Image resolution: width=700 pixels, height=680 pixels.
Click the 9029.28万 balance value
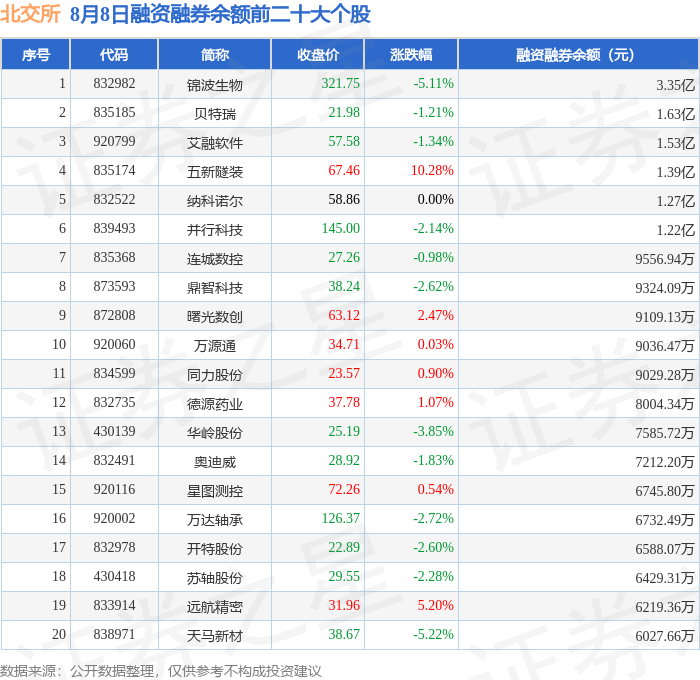(665, 375)
